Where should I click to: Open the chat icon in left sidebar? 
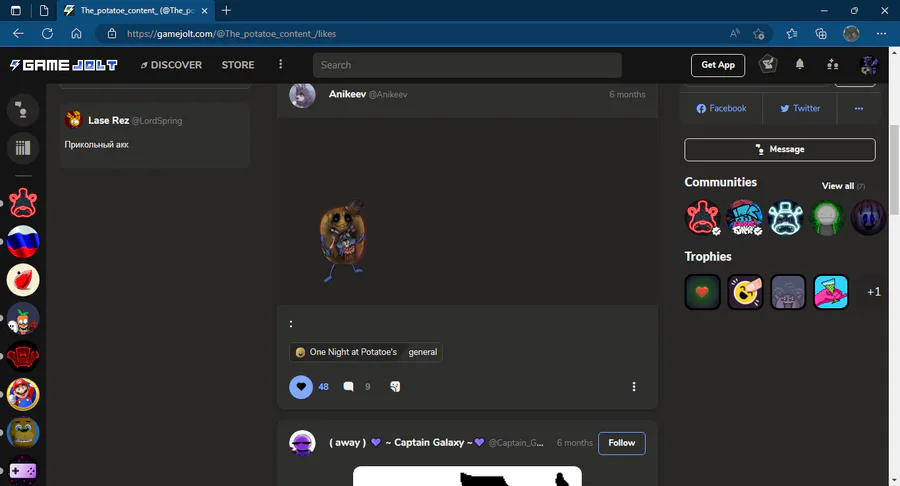click(x=22, y=109)
